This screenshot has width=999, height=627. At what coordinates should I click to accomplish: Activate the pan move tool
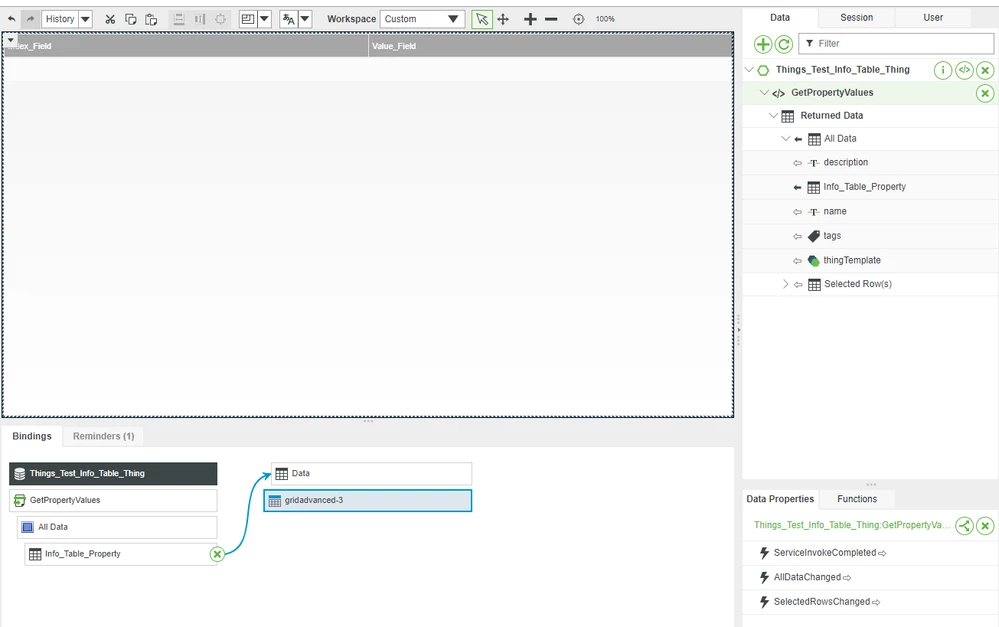[x=503, y=19]
